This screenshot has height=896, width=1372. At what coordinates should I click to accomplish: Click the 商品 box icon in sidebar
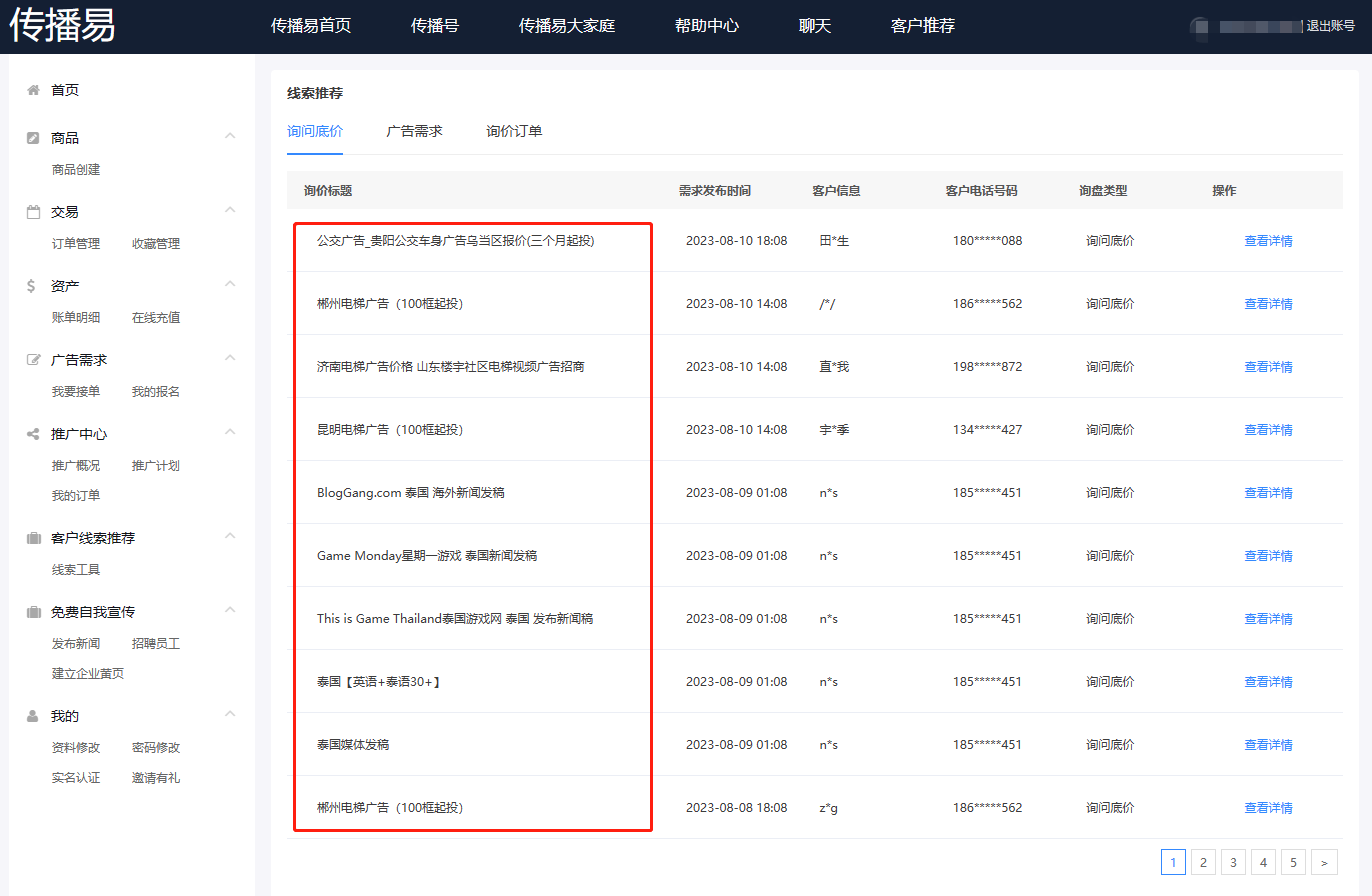coord(35,137)
